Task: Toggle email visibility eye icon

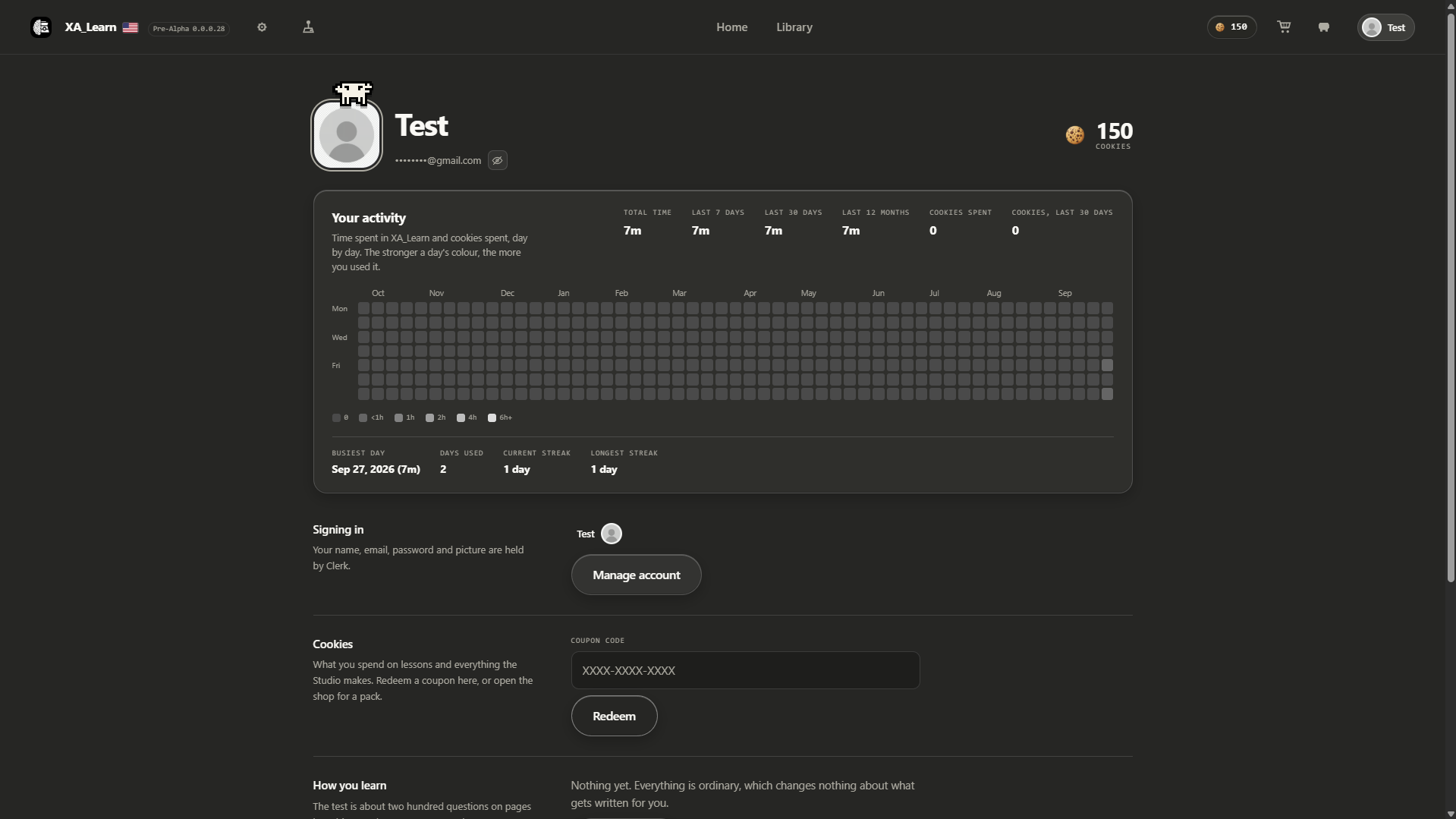Action: (x=498, y=160)
